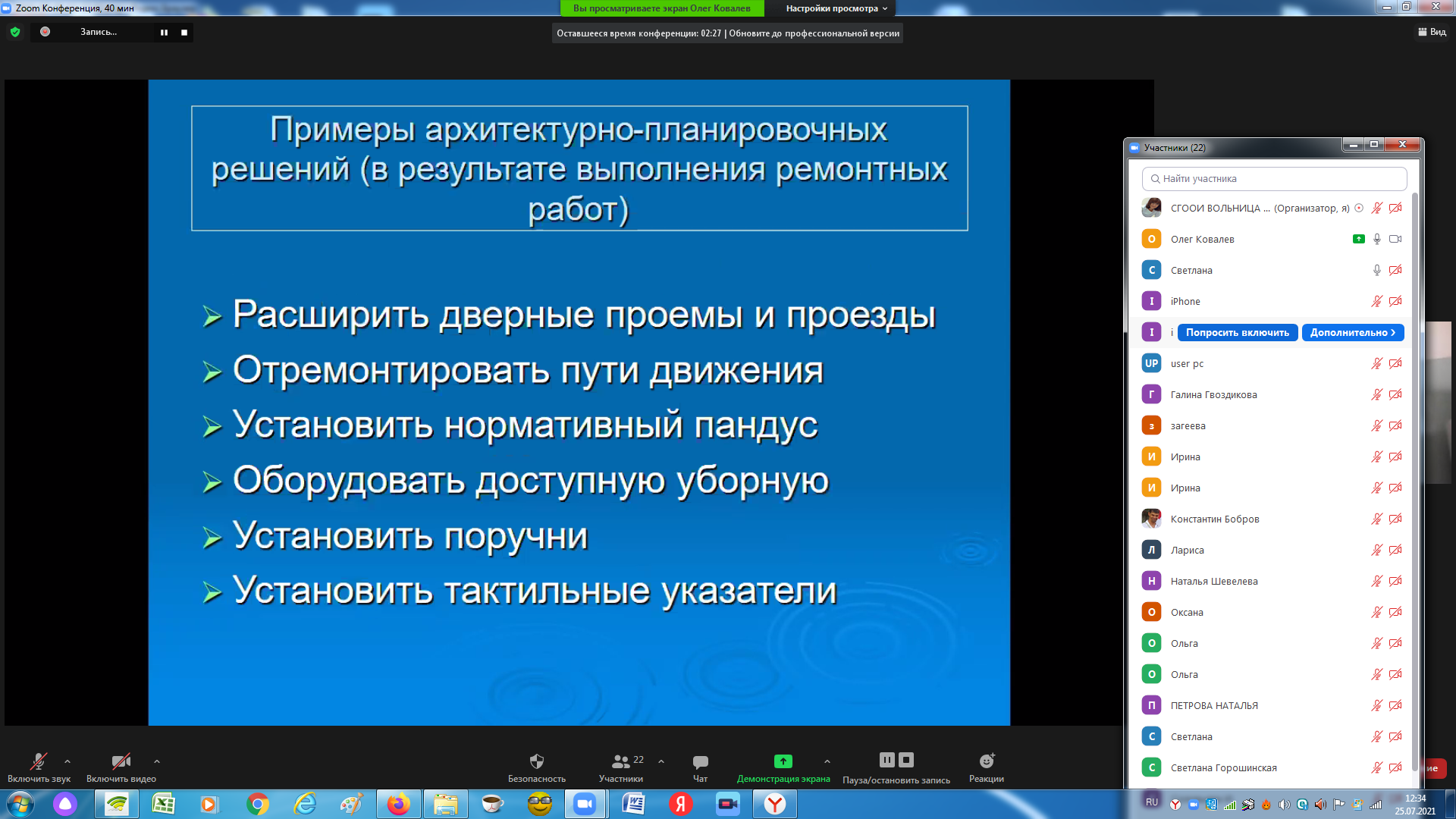Image resolution: width=1456 pixels, height=819 pixels.
Task: Open the Chat bubble icon
Action: (700, 761)
